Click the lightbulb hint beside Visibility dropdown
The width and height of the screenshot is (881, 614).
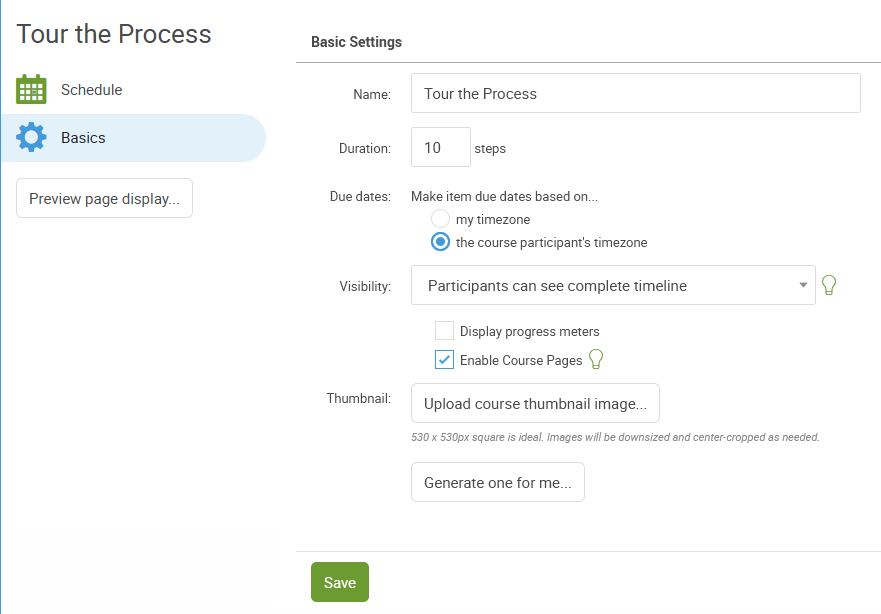[828, 285]
